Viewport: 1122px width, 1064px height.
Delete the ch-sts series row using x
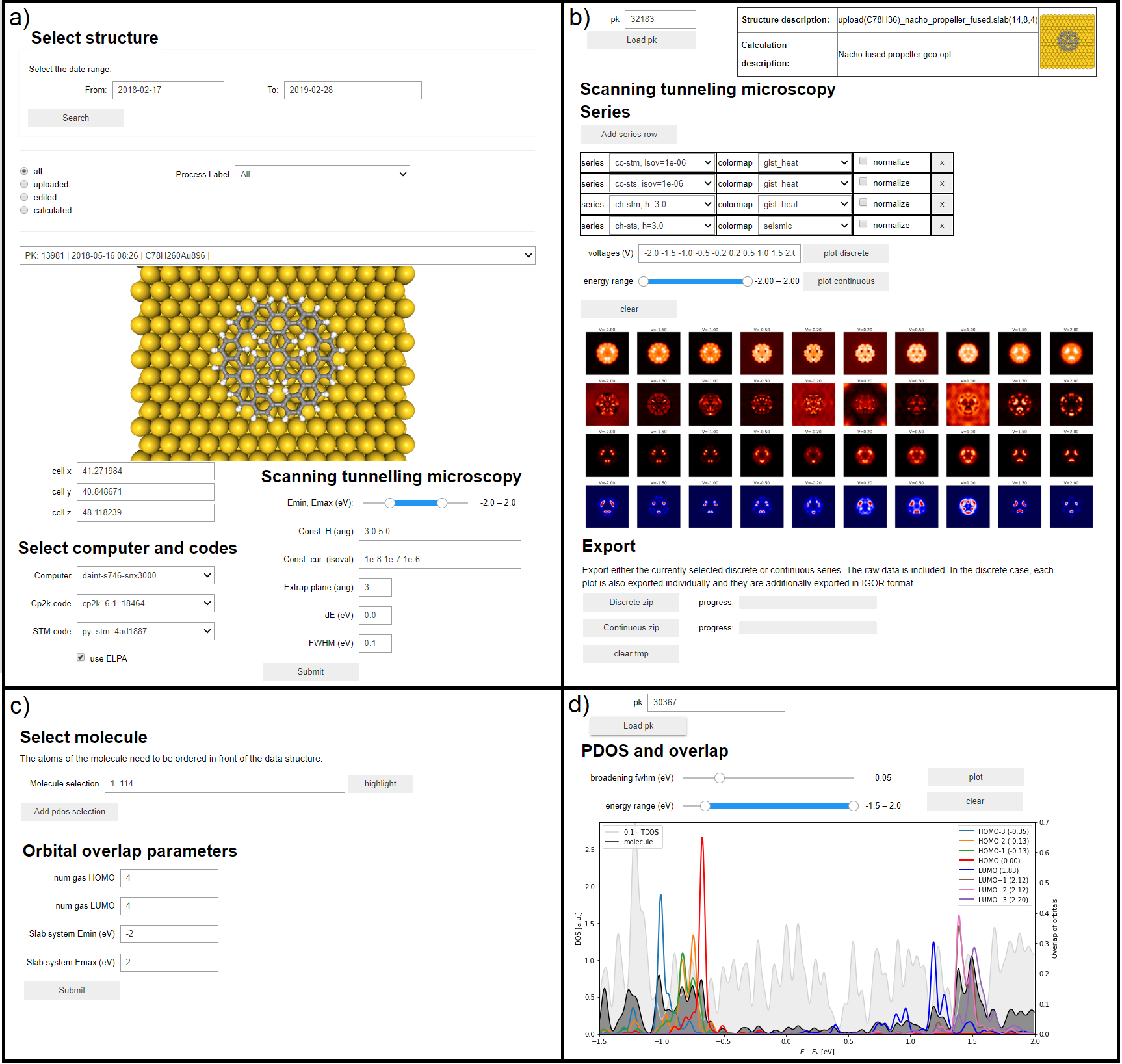[x=941, y=226]
